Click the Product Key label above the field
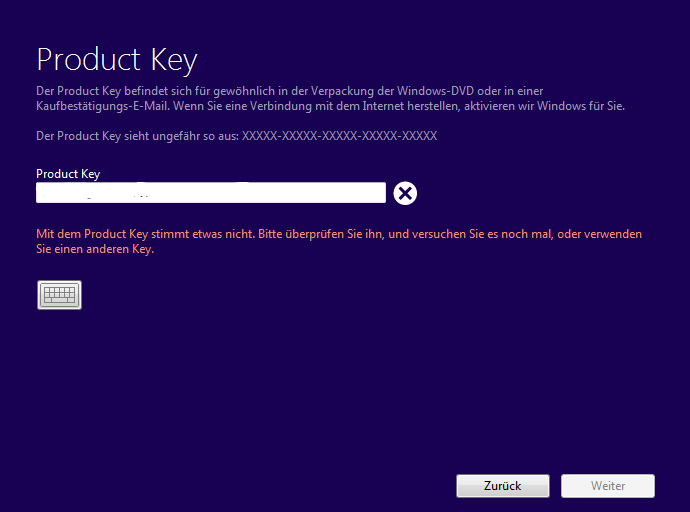 [x=68, y=174]
